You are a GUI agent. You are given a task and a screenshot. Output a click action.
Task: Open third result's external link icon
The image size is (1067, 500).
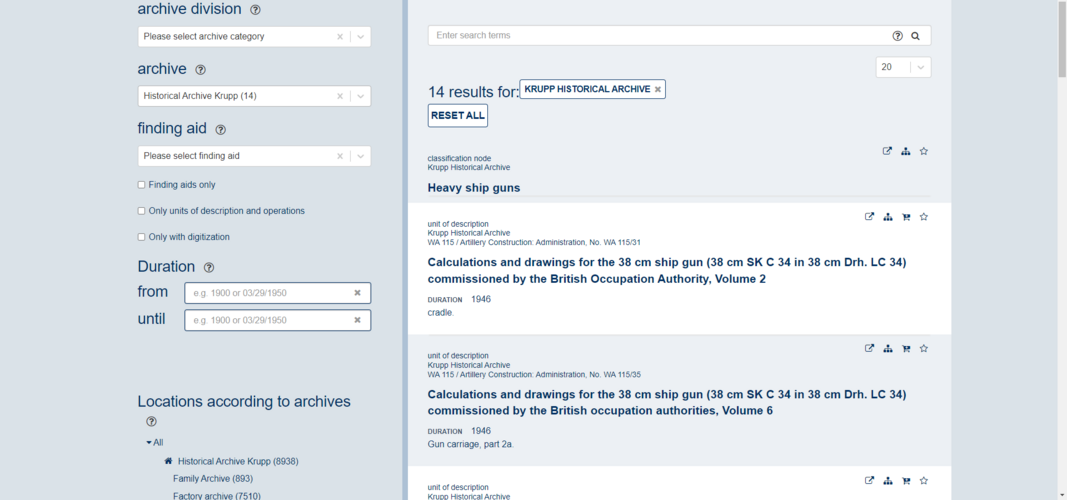869,480
